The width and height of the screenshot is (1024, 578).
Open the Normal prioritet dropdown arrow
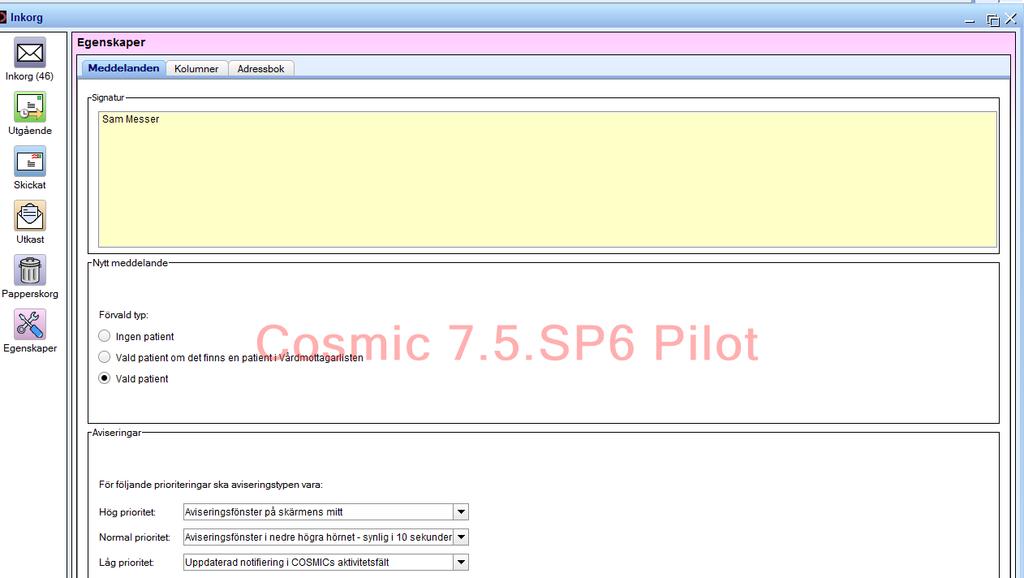click(x=461, y=538)
